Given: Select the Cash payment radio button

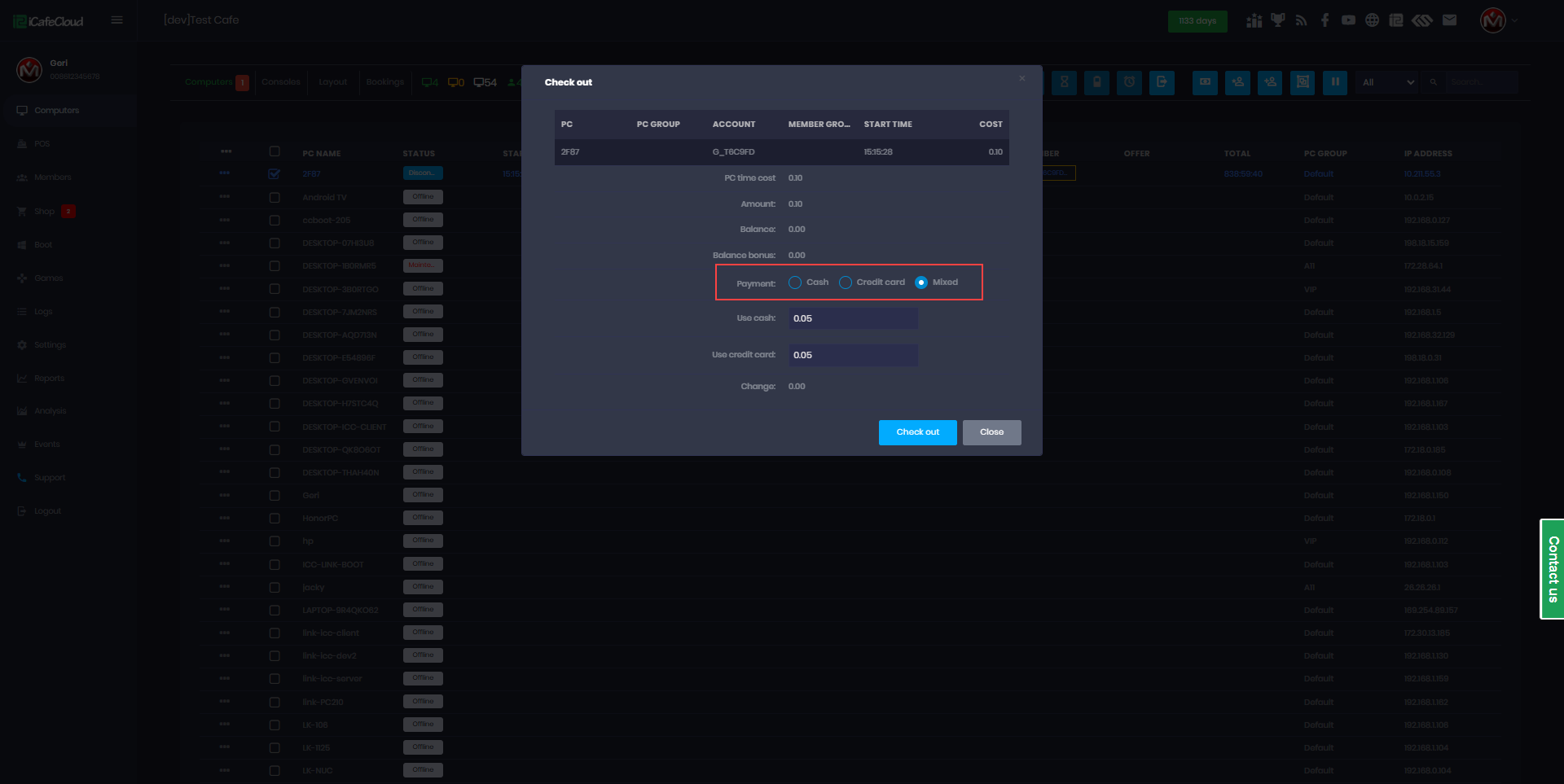Looking at the screenshot, I should pos(795,283).
